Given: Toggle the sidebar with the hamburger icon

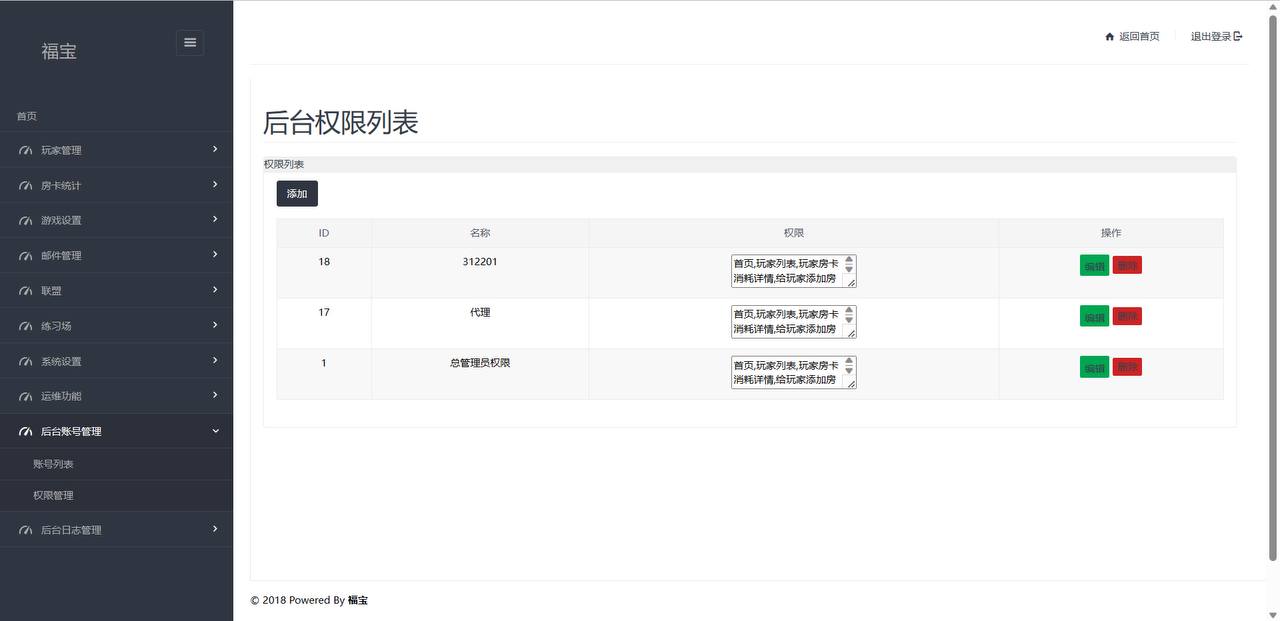Looking at the screenshot, I should (190, 42).
